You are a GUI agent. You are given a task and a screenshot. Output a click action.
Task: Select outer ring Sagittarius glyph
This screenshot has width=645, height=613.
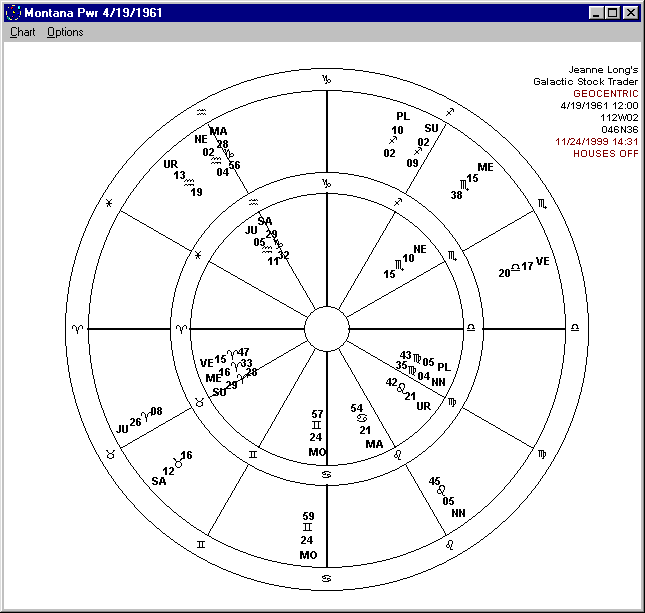450,112
